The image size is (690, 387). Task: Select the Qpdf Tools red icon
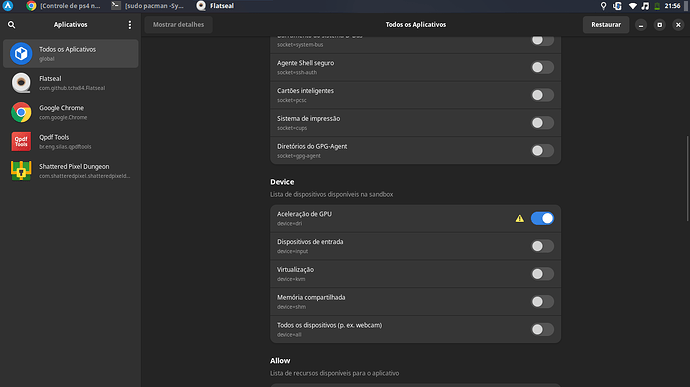pyautogui.click(x=21, y=141)
